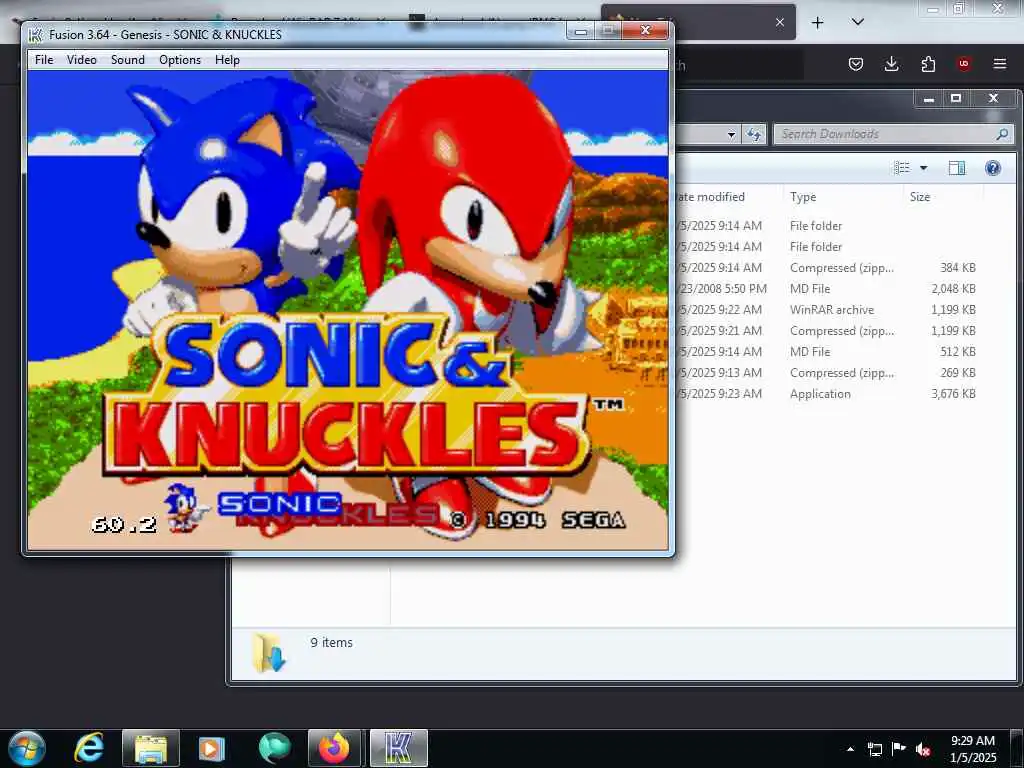
Task: Select the WinRAR archive row
Action: (831, 310)
